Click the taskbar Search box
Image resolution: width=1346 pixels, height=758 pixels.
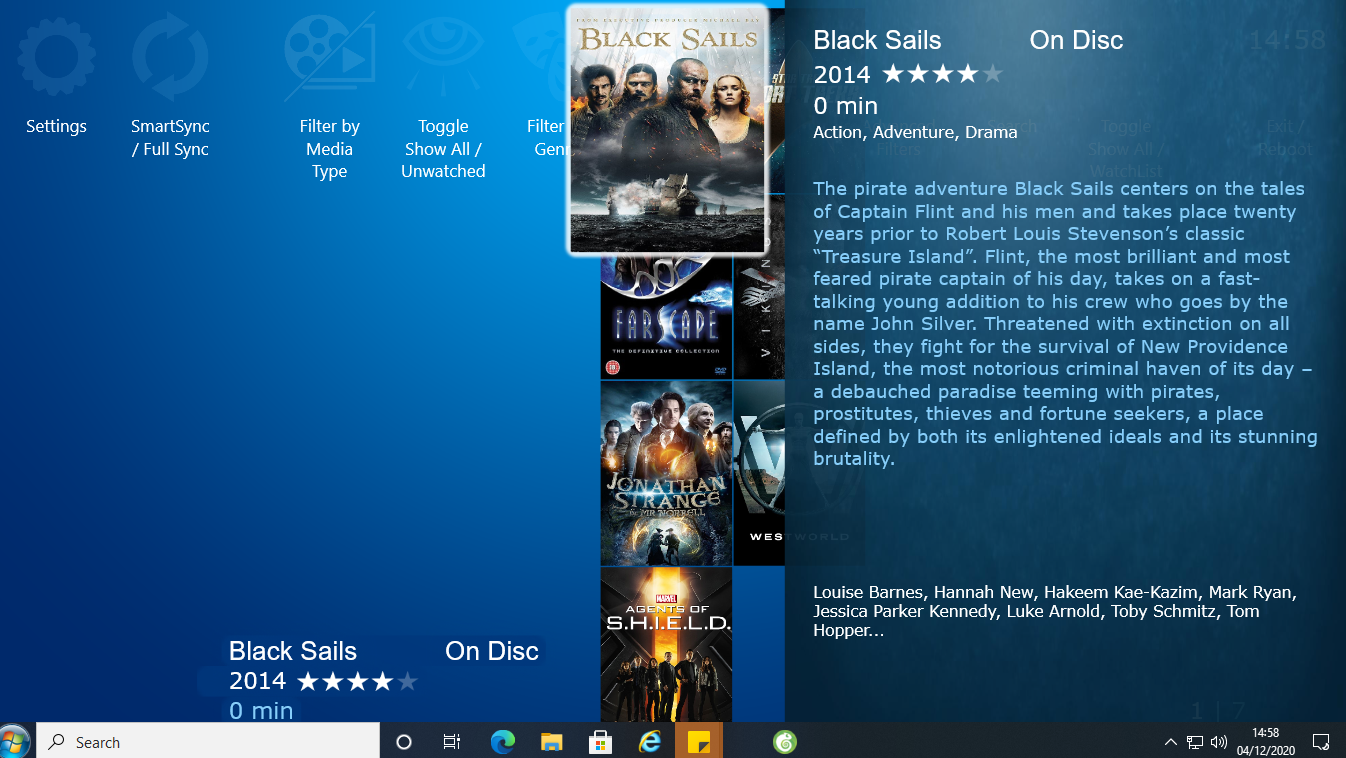coord(208,741)
